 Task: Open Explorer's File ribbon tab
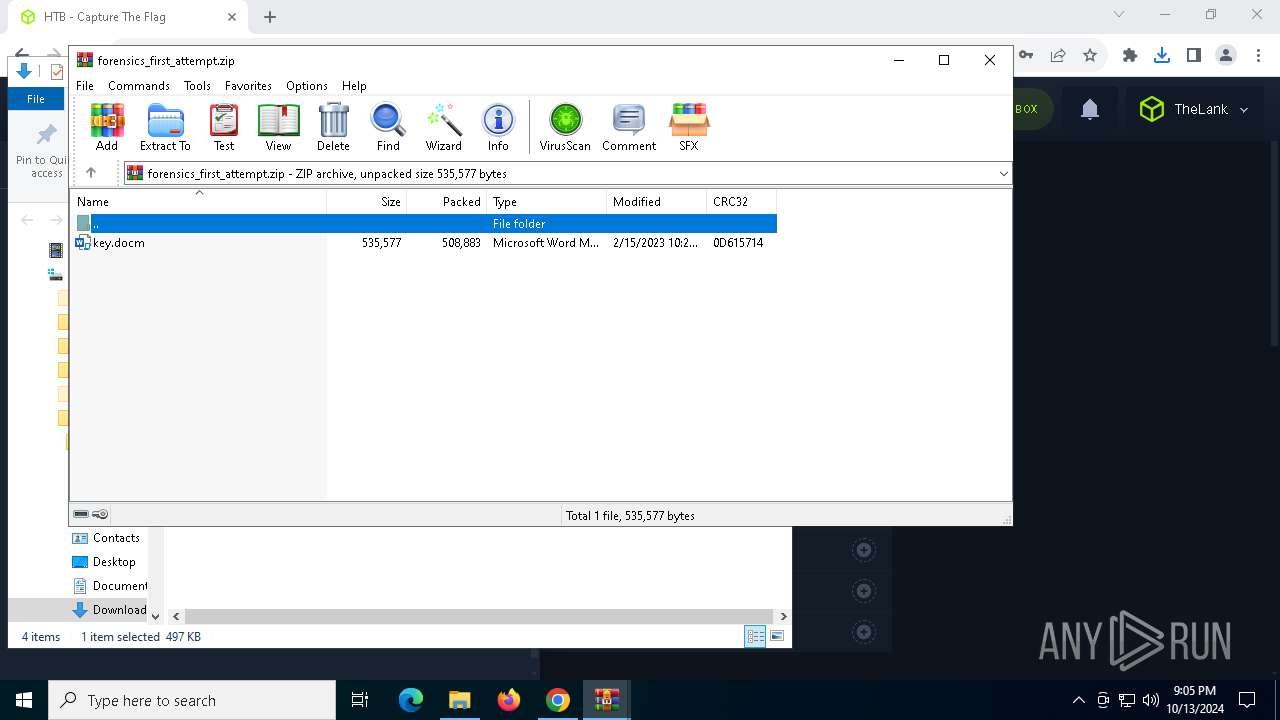tap(36, 99)
